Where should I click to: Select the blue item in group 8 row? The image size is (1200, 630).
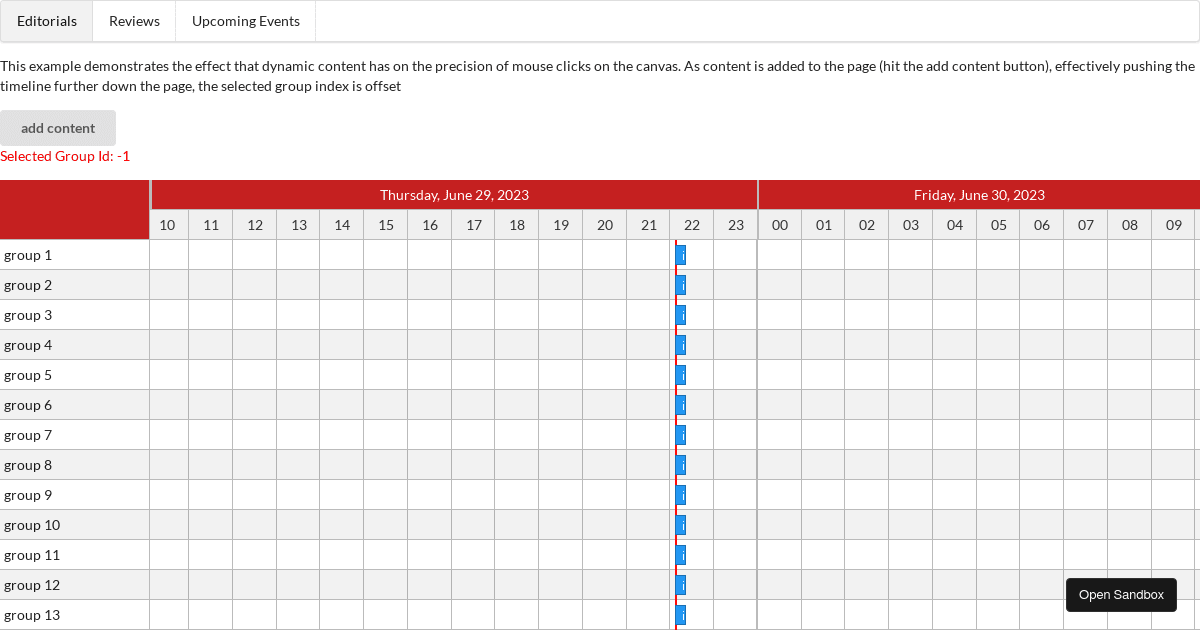point(681,465)
